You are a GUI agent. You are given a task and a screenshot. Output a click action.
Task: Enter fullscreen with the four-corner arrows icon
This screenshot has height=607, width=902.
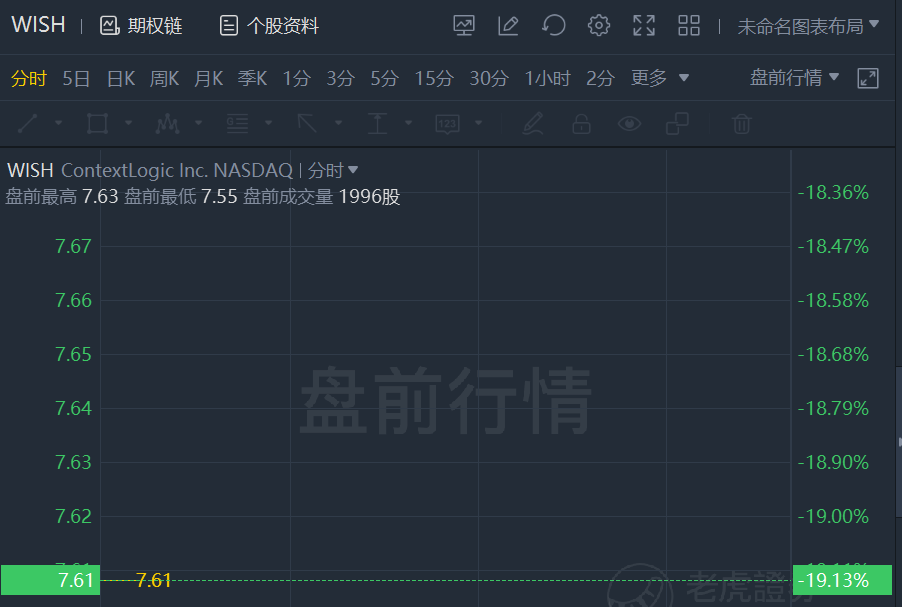(x=644, y=26)
